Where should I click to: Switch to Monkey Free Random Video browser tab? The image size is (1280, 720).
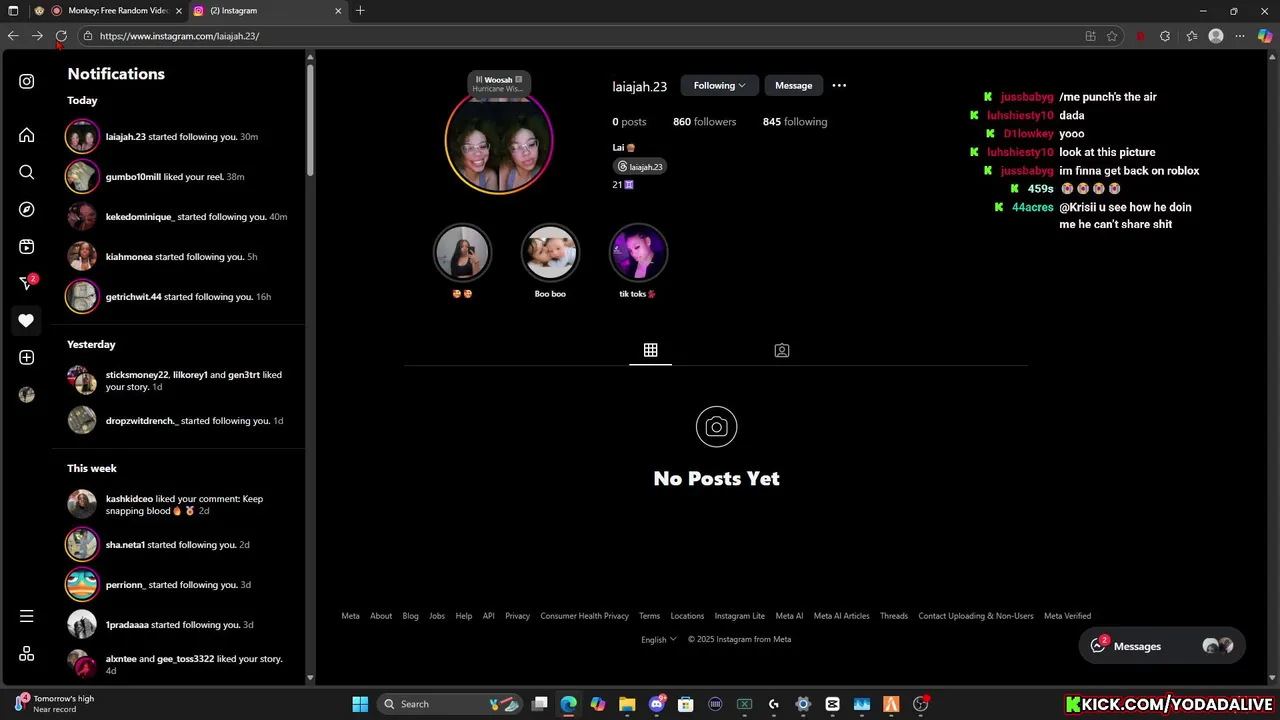110,10
